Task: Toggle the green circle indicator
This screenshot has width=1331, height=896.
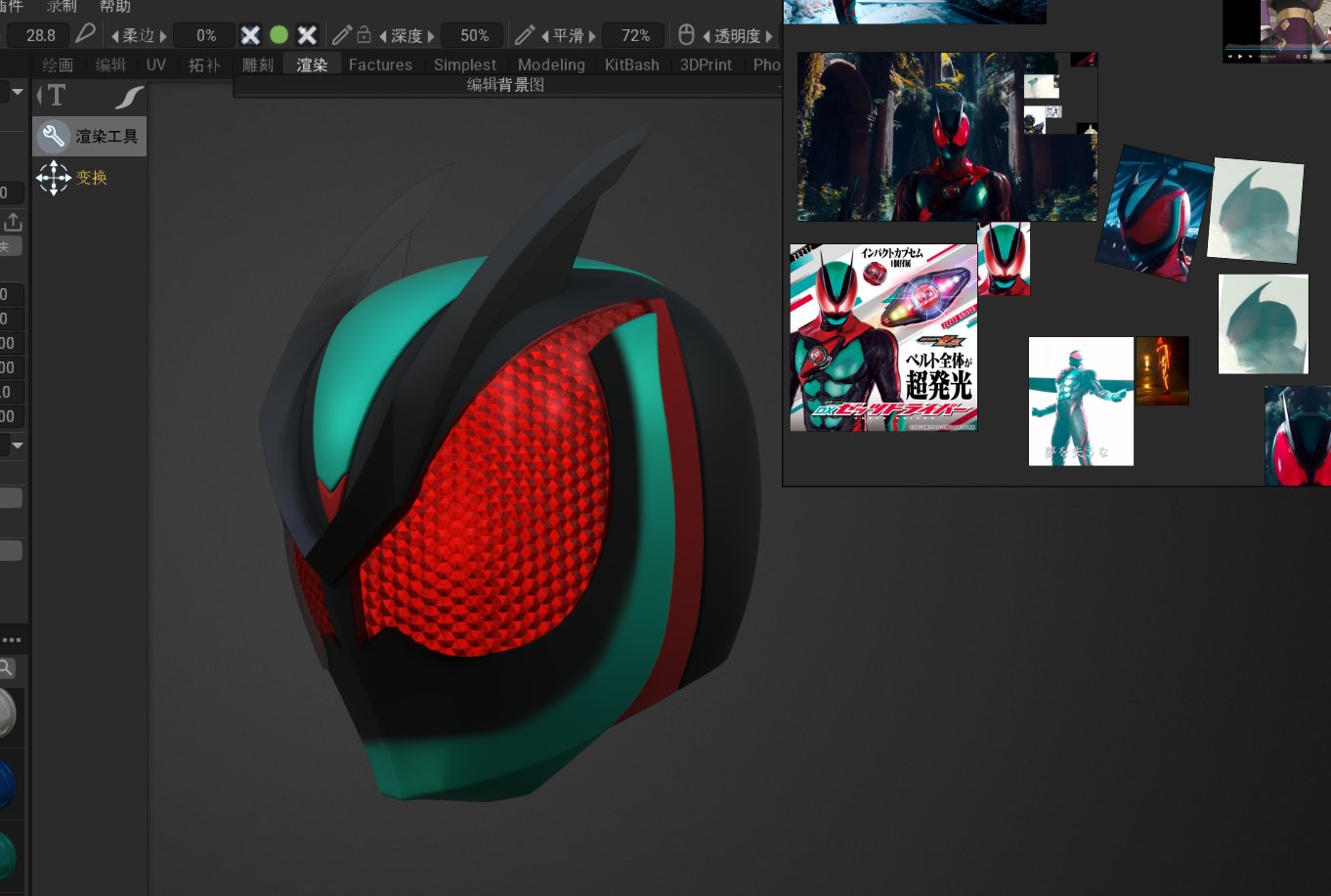Action: click(279, 35)
